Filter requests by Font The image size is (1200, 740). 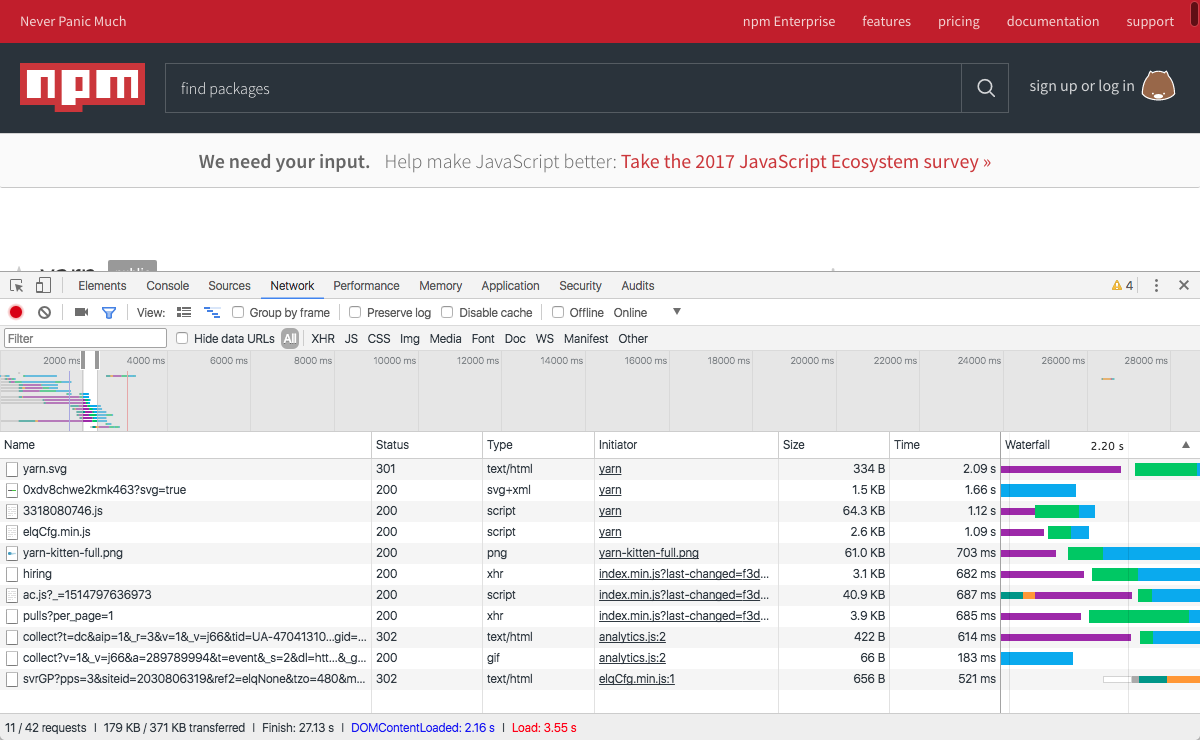(483, 339)
